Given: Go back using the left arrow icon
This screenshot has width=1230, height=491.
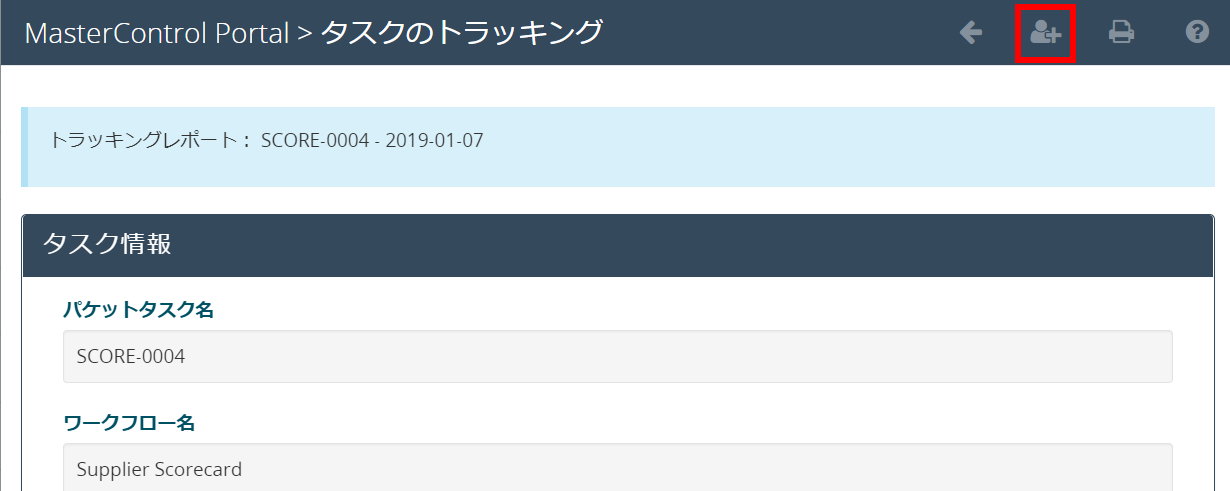Looking at the screenshot, I should (970, 33).
